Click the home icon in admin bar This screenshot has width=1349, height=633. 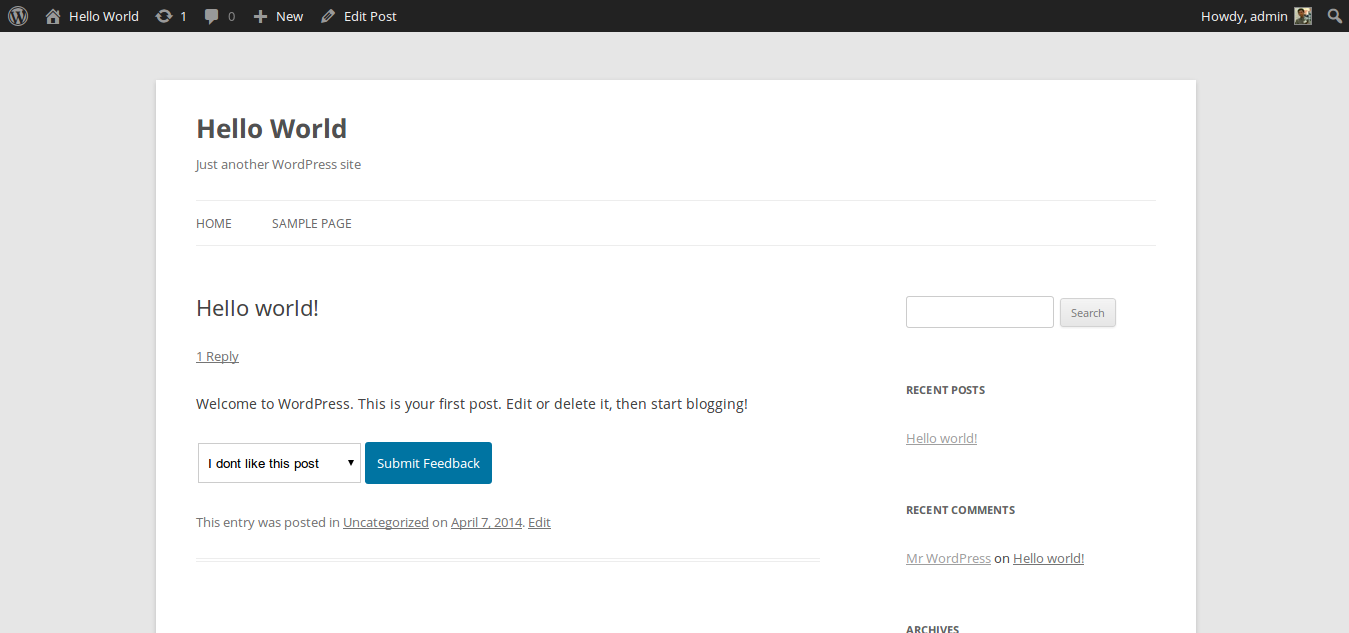click(x=53, y=16)
